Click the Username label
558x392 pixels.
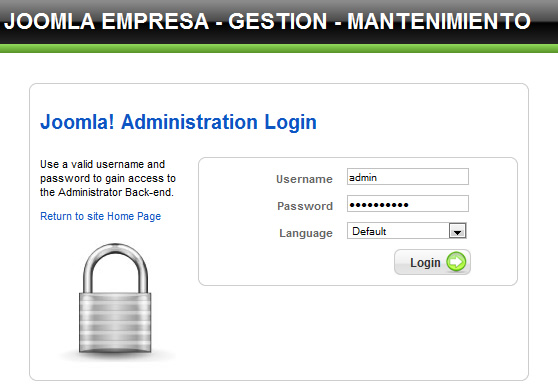[x=304, y=179]
